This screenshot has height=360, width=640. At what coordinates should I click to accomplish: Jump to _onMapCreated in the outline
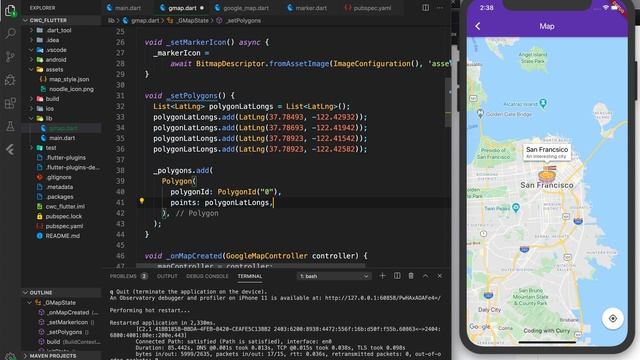click(68, 312)
